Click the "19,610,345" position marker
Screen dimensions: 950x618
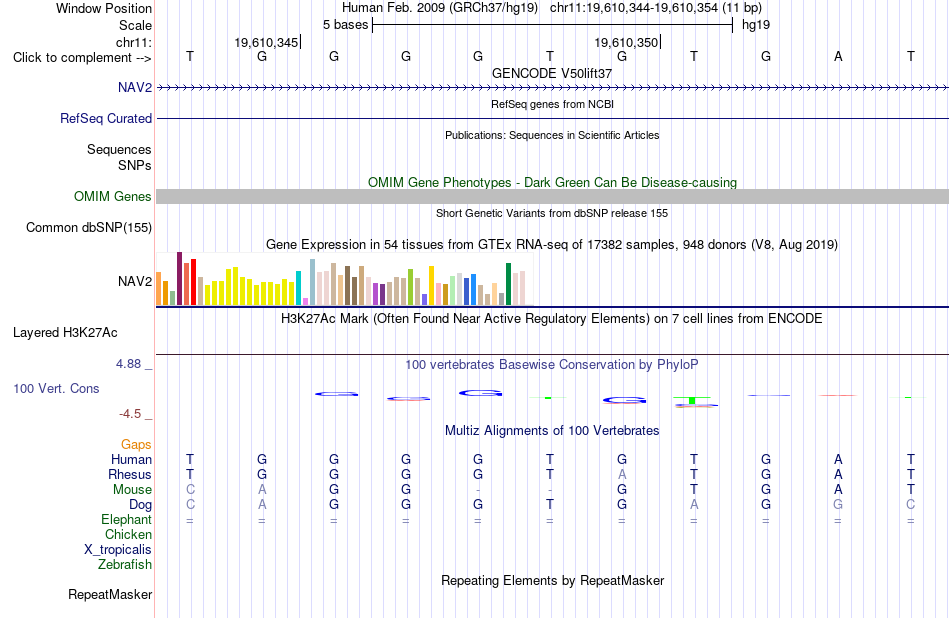(266, 42)
